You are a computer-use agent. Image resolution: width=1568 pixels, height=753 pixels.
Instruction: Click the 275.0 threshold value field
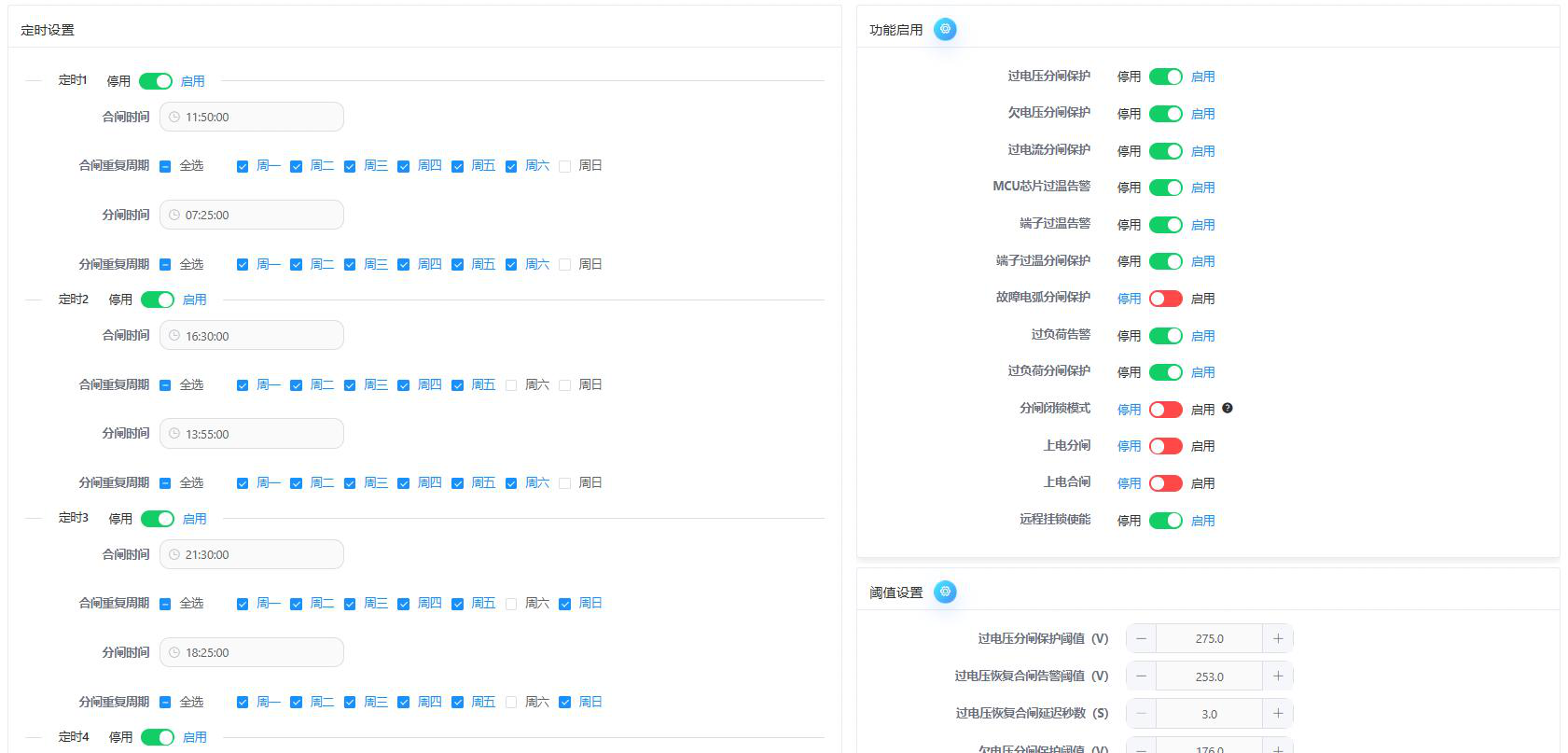[1209, 638]
